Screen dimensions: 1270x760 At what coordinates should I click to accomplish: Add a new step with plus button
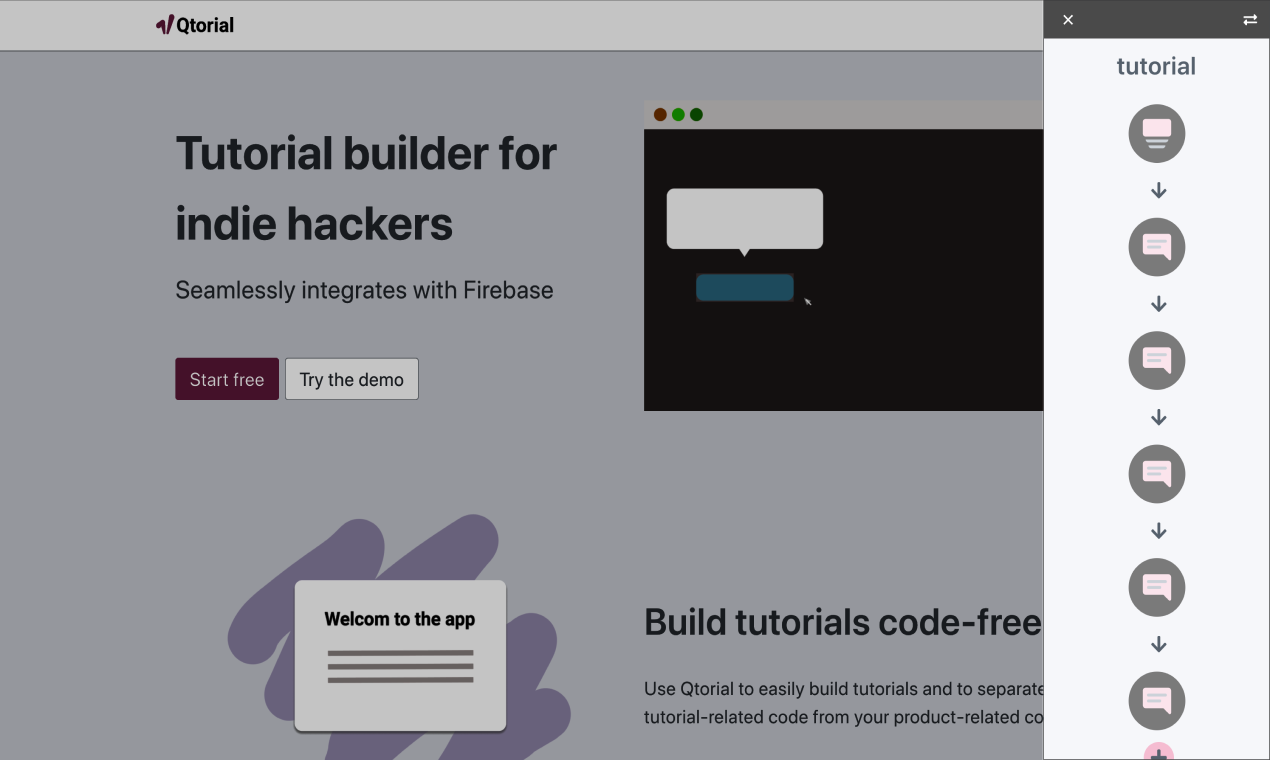click(1158, 751)
